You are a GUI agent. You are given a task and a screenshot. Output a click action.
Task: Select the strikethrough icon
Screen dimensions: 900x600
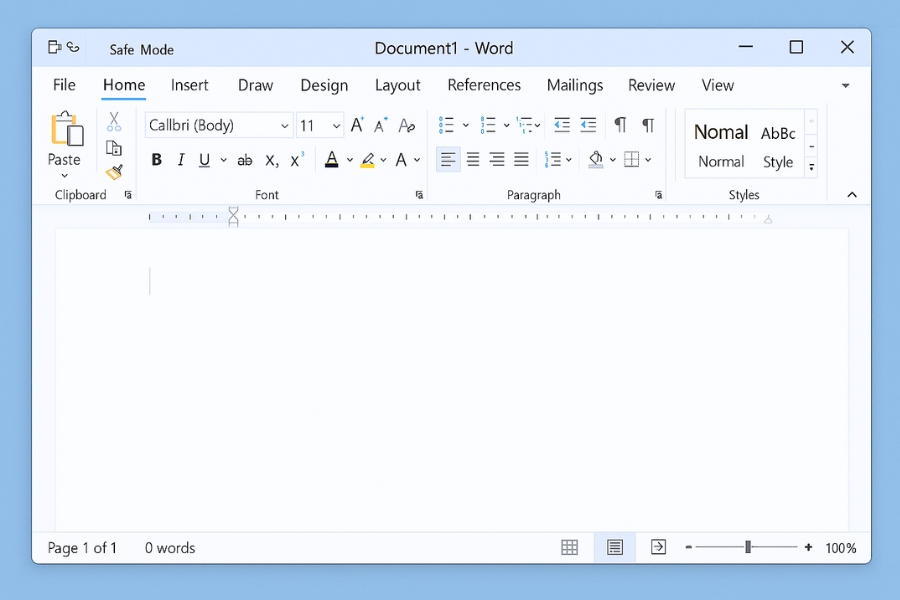coord(244,159)
